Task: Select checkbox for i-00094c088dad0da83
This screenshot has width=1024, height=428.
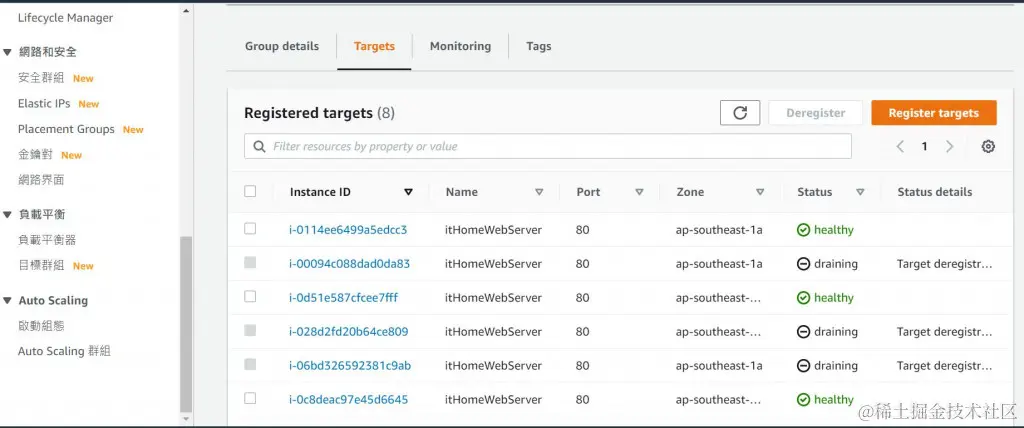Action: tap(249, 263)
